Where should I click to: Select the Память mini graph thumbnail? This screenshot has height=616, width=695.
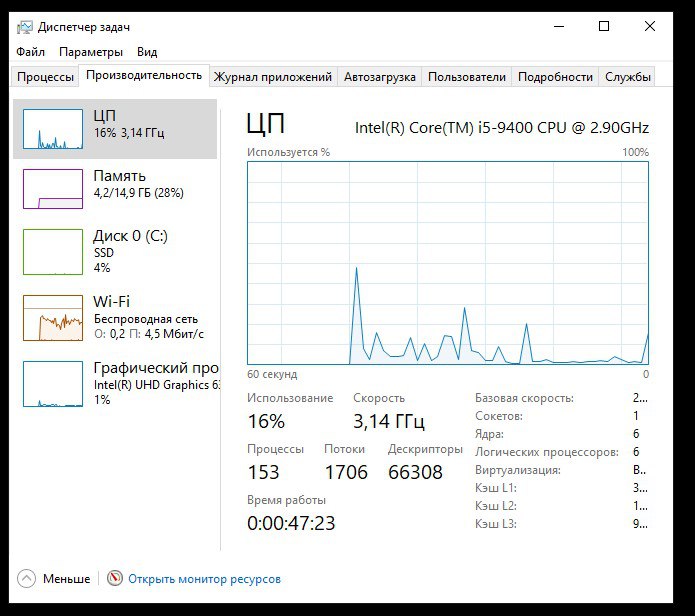pos(53,189)
